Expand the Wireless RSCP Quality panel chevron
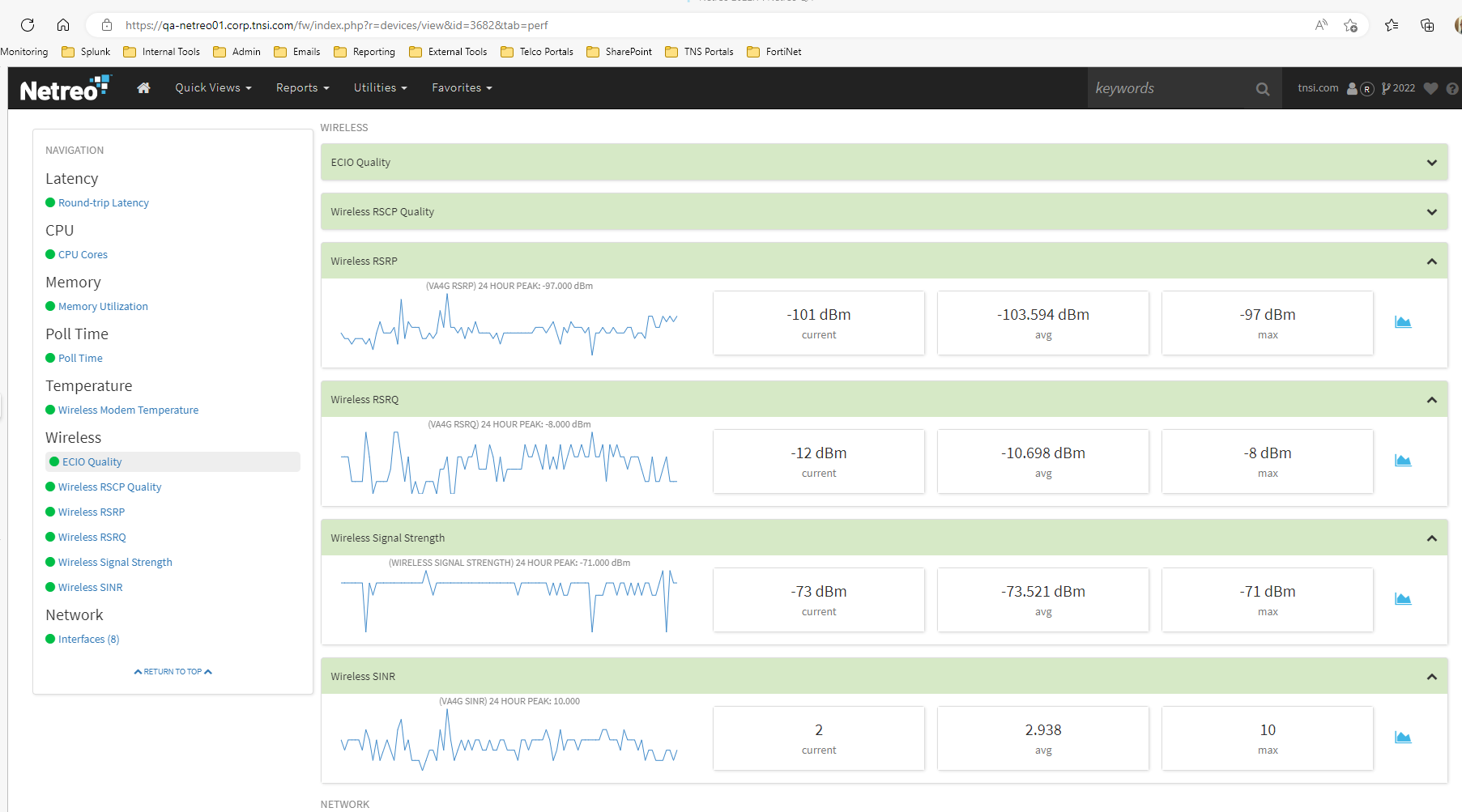This screenshot has width=1462, height=812. 1431,212
